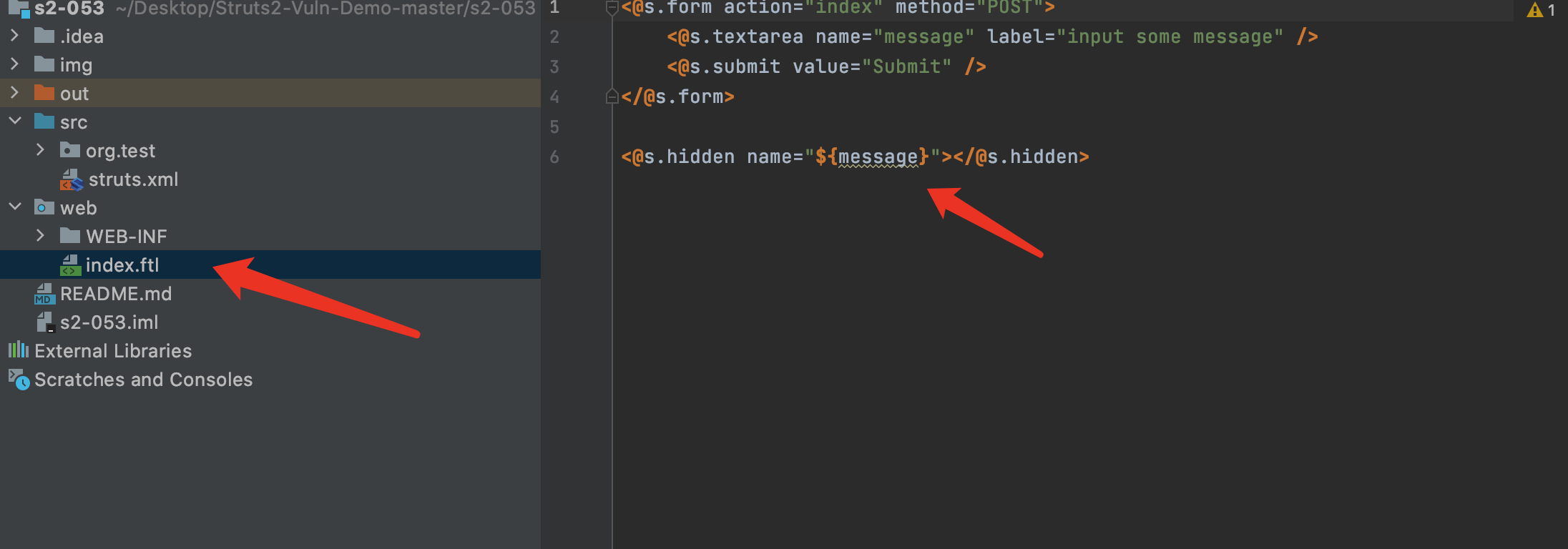
Task: Select the org.test package row
Action: [x=270, y=150]
